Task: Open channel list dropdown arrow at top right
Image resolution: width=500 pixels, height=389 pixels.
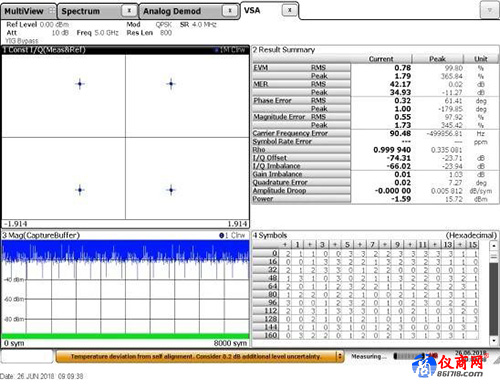Action: coord(489,10)
